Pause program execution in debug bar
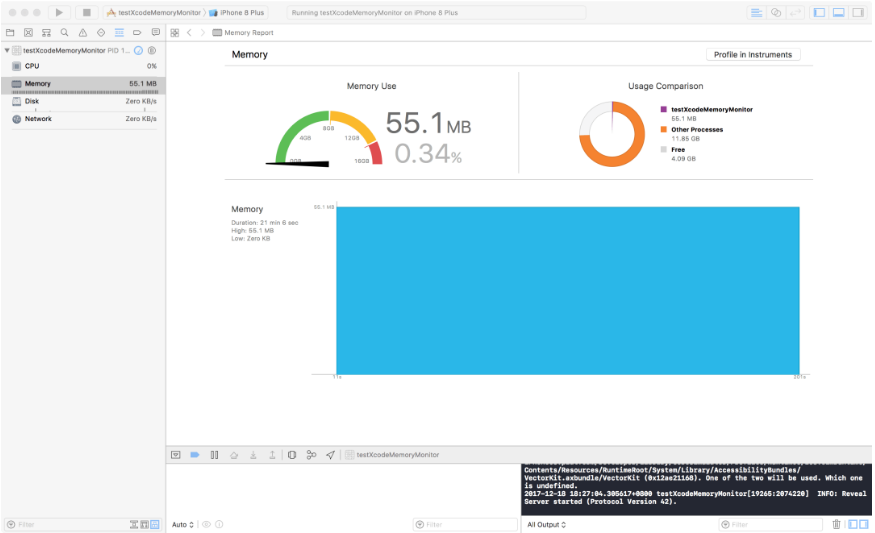This screenshot has width=875, height=533. click(214, 455)
